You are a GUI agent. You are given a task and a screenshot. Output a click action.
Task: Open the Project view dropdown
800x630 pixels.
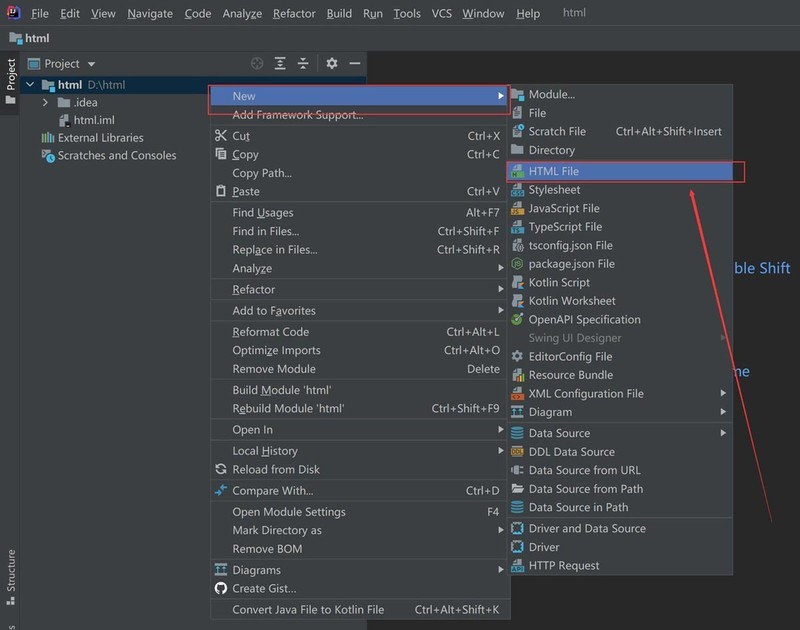tap(91, 64)
